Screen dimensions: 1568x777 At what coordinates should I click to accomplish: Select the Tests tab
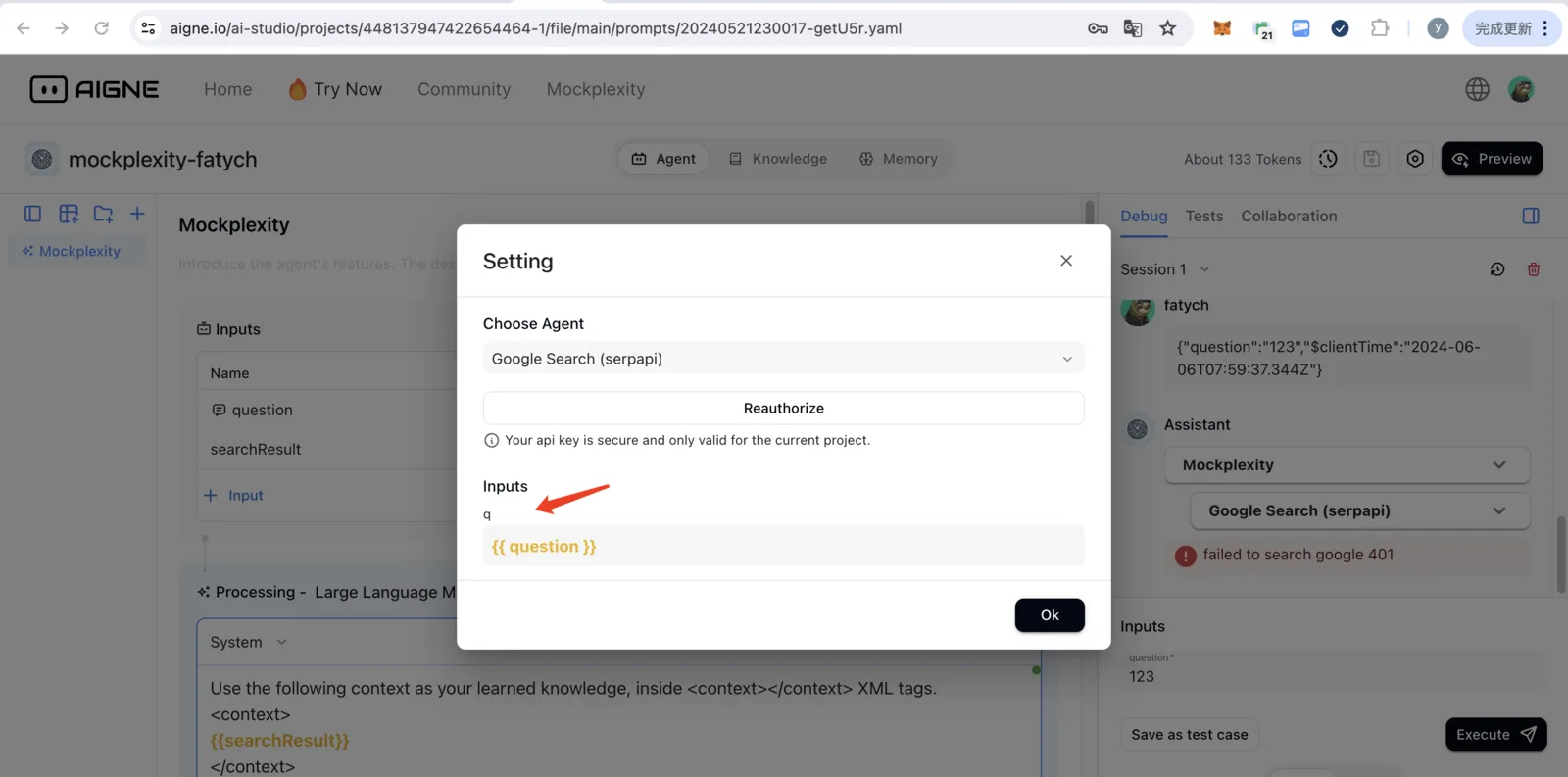point(1204,217)
